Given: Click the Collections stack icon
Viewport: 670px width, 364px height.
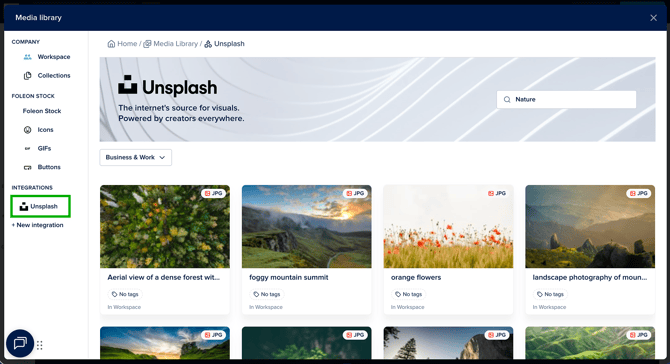Looking at the screenshot, I should [x=28, y=76].
